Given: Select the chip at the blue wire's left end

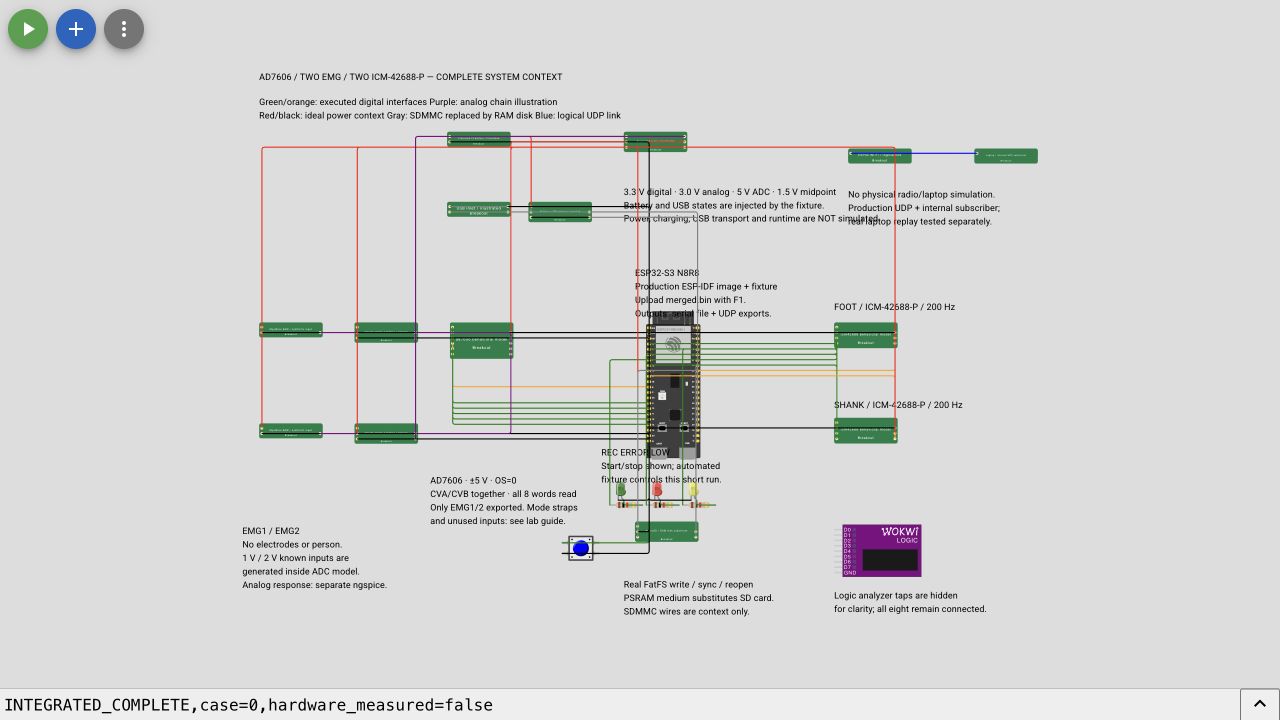Looking at the screenshot, I should (x=880, y=156).
